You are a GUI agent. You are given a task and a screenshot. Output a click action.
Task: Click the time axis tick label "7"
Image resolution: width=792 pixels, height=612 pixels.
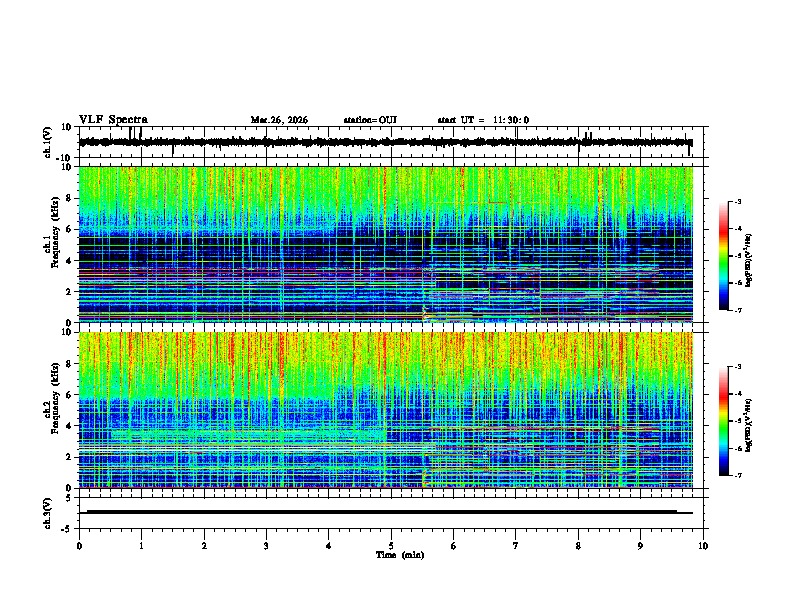click(516, 546)
